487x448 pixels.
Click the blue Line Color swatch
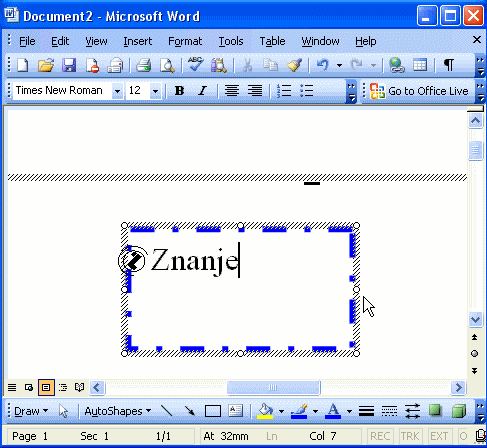[299, 411]
